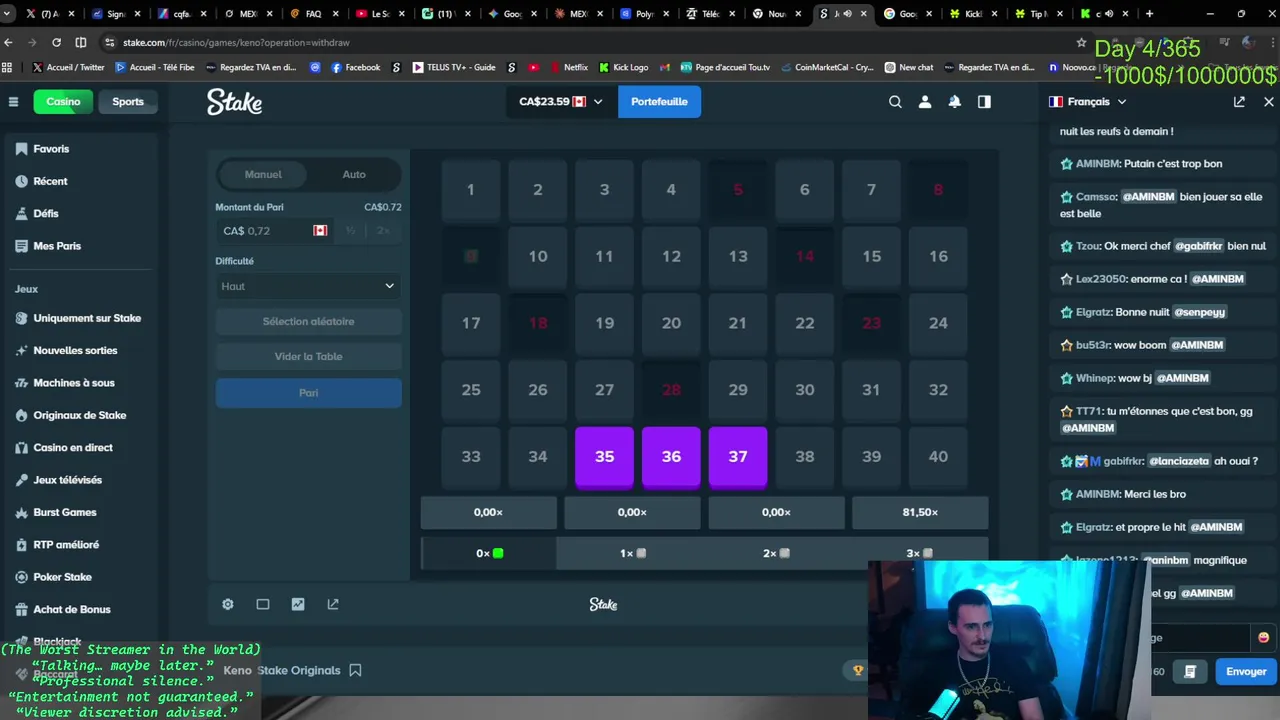This screenshot has width=1280, height=720.
Task: Switch to Manuel betting mode
Action: pyautogui.click(x=263, y=174)
